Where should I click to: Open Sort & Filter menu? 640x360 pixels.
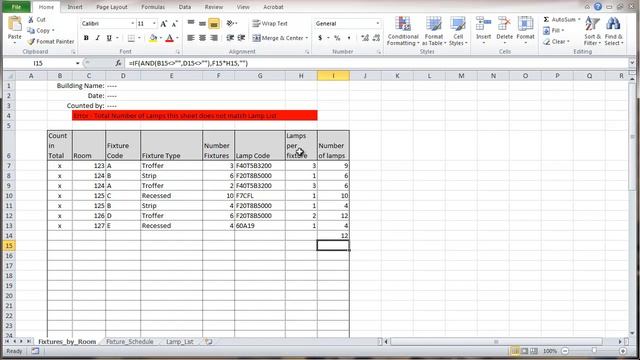coord(592,31)
